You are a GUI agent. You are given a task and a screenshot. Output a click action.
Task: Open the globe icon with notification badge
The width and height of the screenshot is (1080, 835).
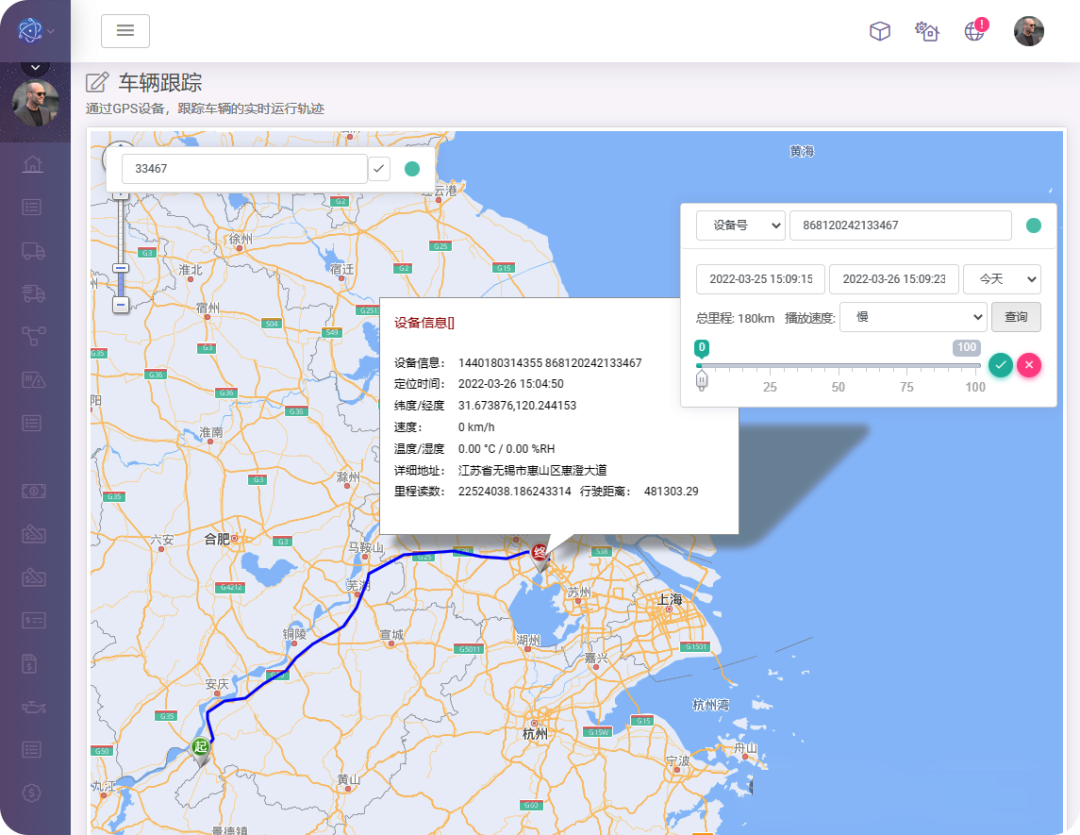click(974, 31)
